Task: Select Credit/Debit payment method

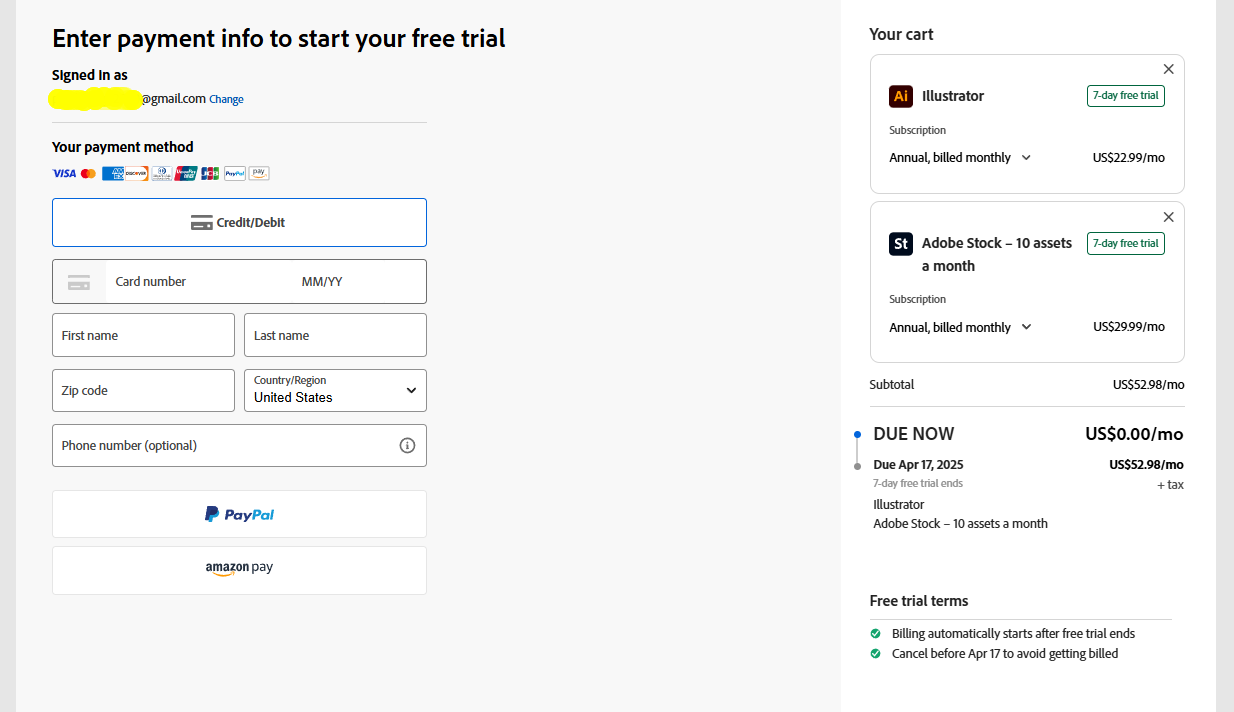Action: point(239,222)
